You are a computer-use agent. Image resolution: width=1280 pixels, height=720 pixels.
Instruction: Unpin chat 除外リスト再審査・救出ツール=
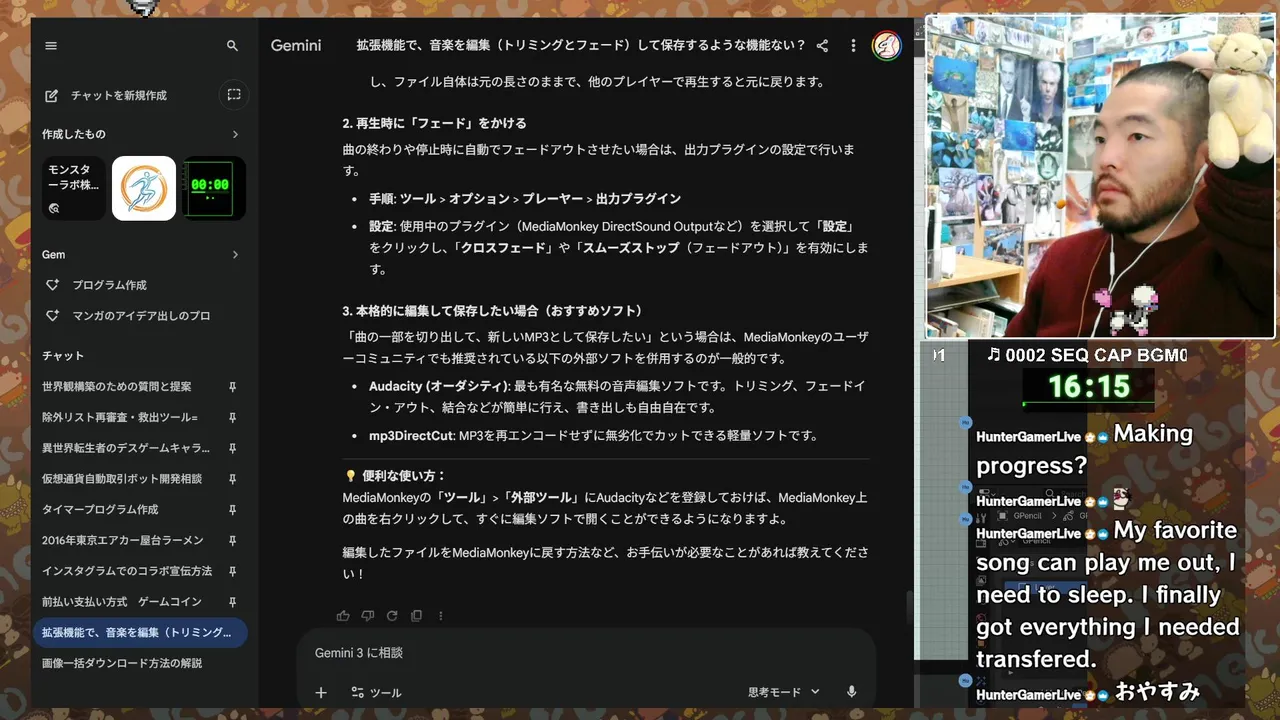232,417
